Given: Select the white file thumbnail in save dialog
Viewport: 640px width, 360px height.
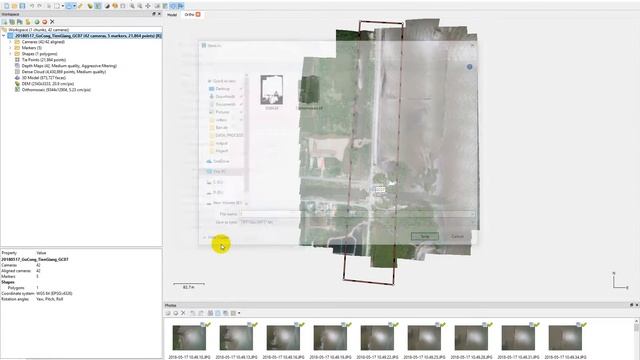Looking at the screenshot, I should (272, 90).
